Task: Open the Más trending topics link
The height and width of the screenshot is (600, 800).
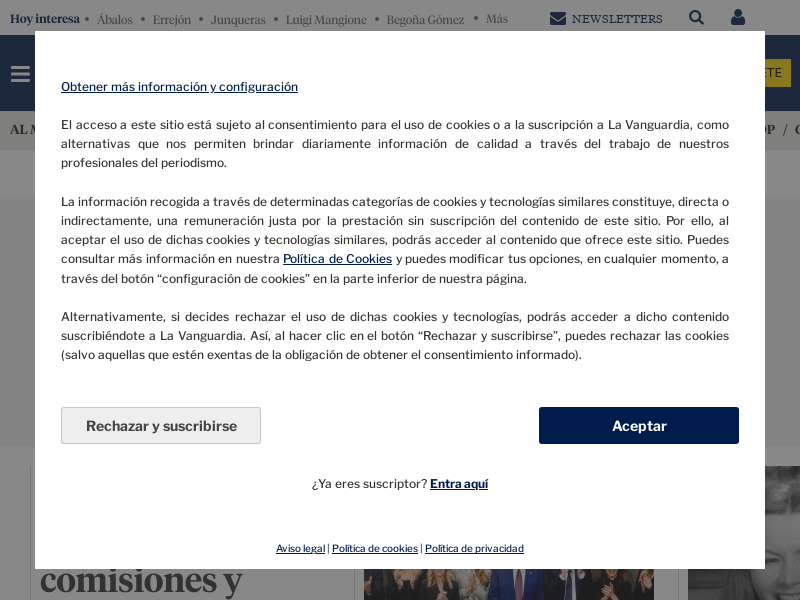Action: click(x=497, y=19)
